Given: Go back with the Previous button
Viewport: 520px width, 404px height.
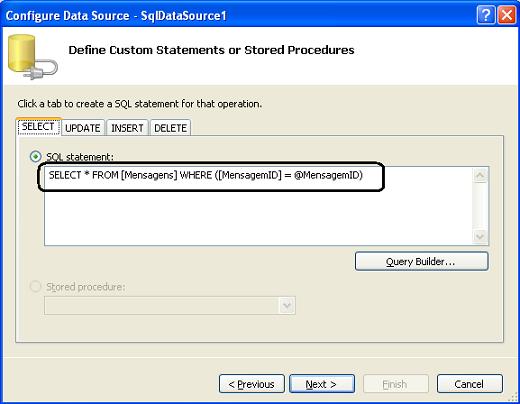Looking at the screenshot, I should [252, 384].
